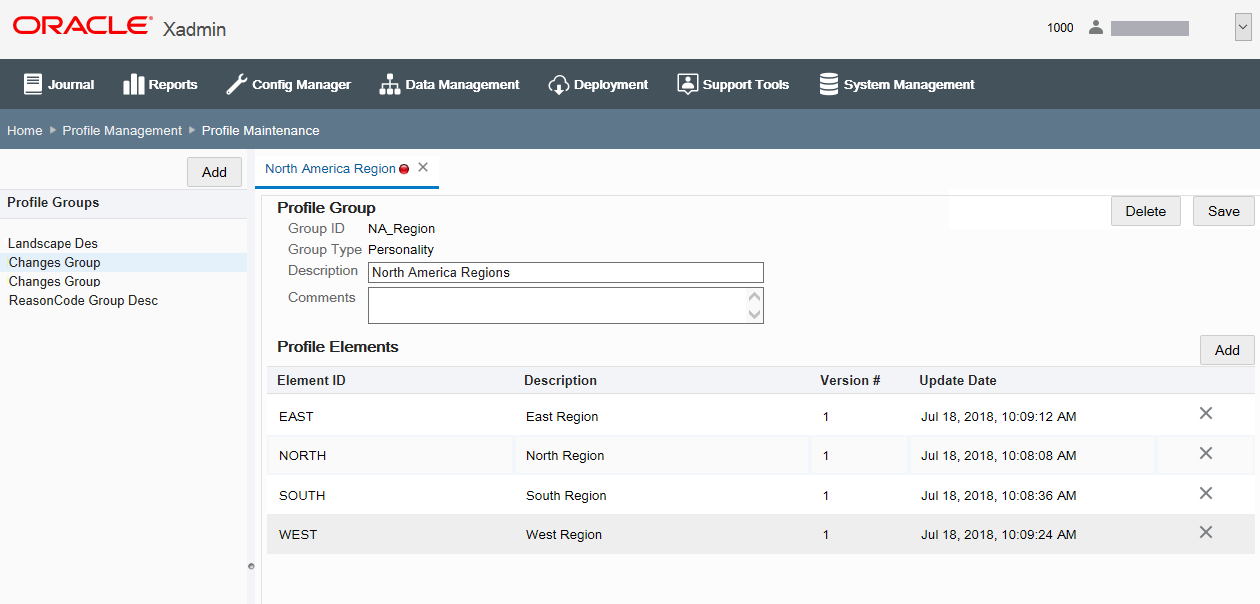Image resolution: width=1260 pixels, height=604 pixels.
Task: Click the System Management database icon
Action: click(828, 84)
